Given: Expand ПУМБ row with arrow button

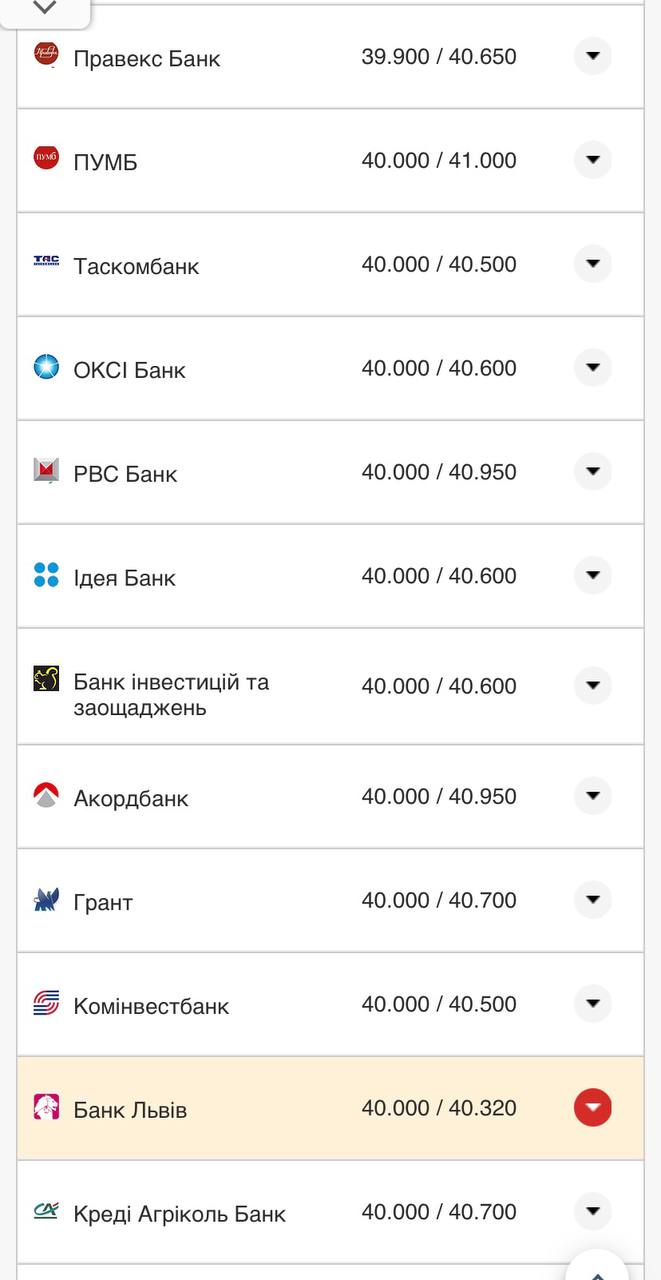Looking at the screenshot, I should [592, 160].
